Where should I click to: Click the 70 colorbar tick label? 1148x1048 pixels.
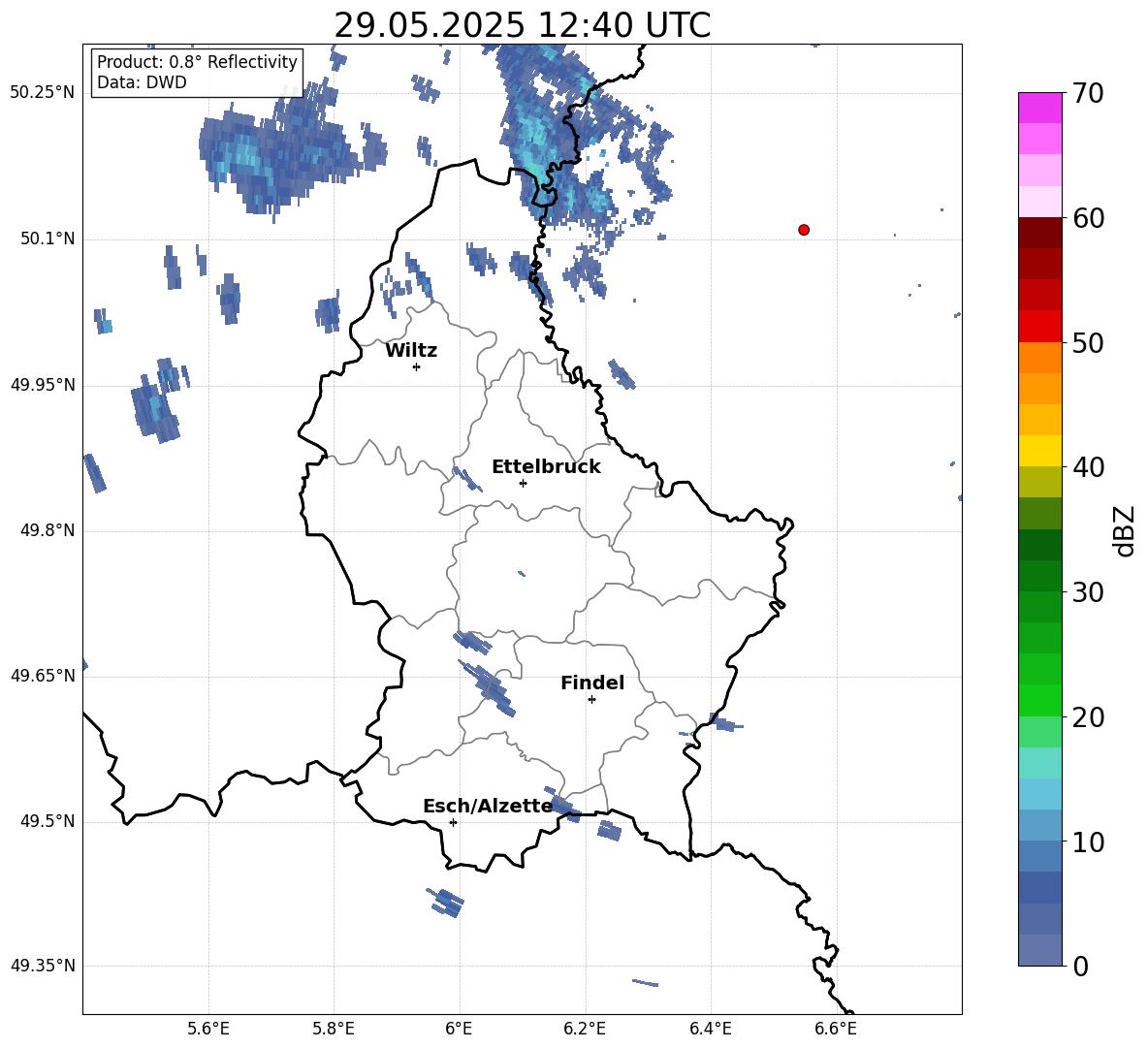1087,93
